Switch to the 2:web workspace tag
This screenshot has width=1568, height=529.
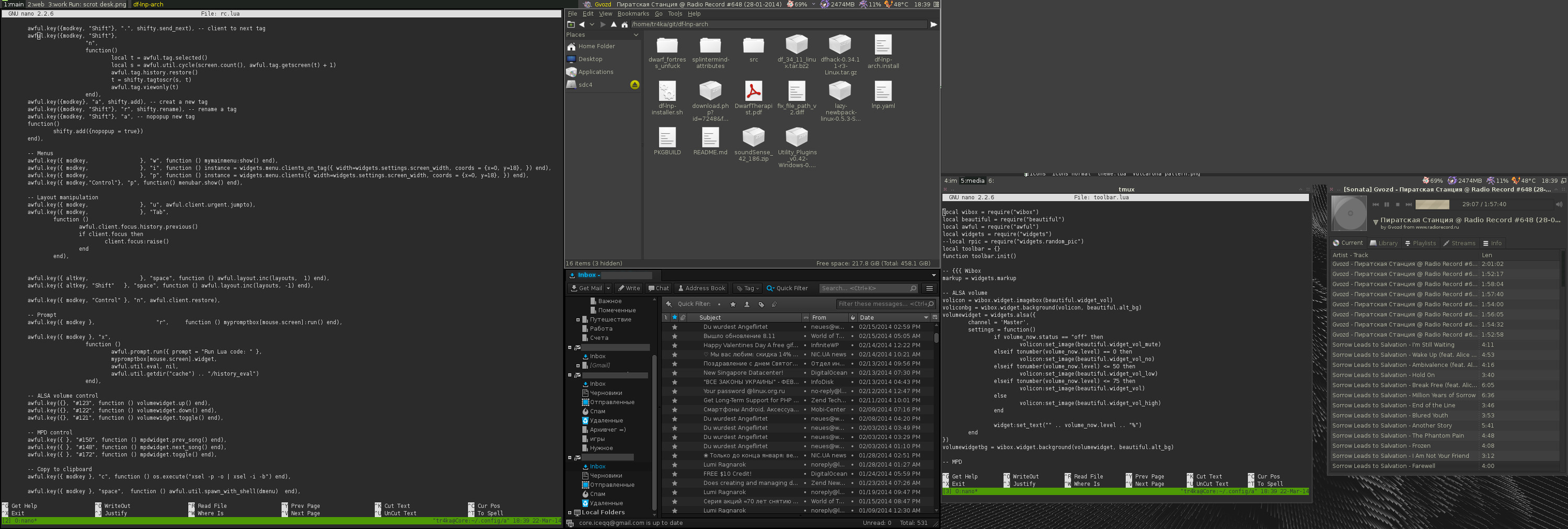point(36,4)
